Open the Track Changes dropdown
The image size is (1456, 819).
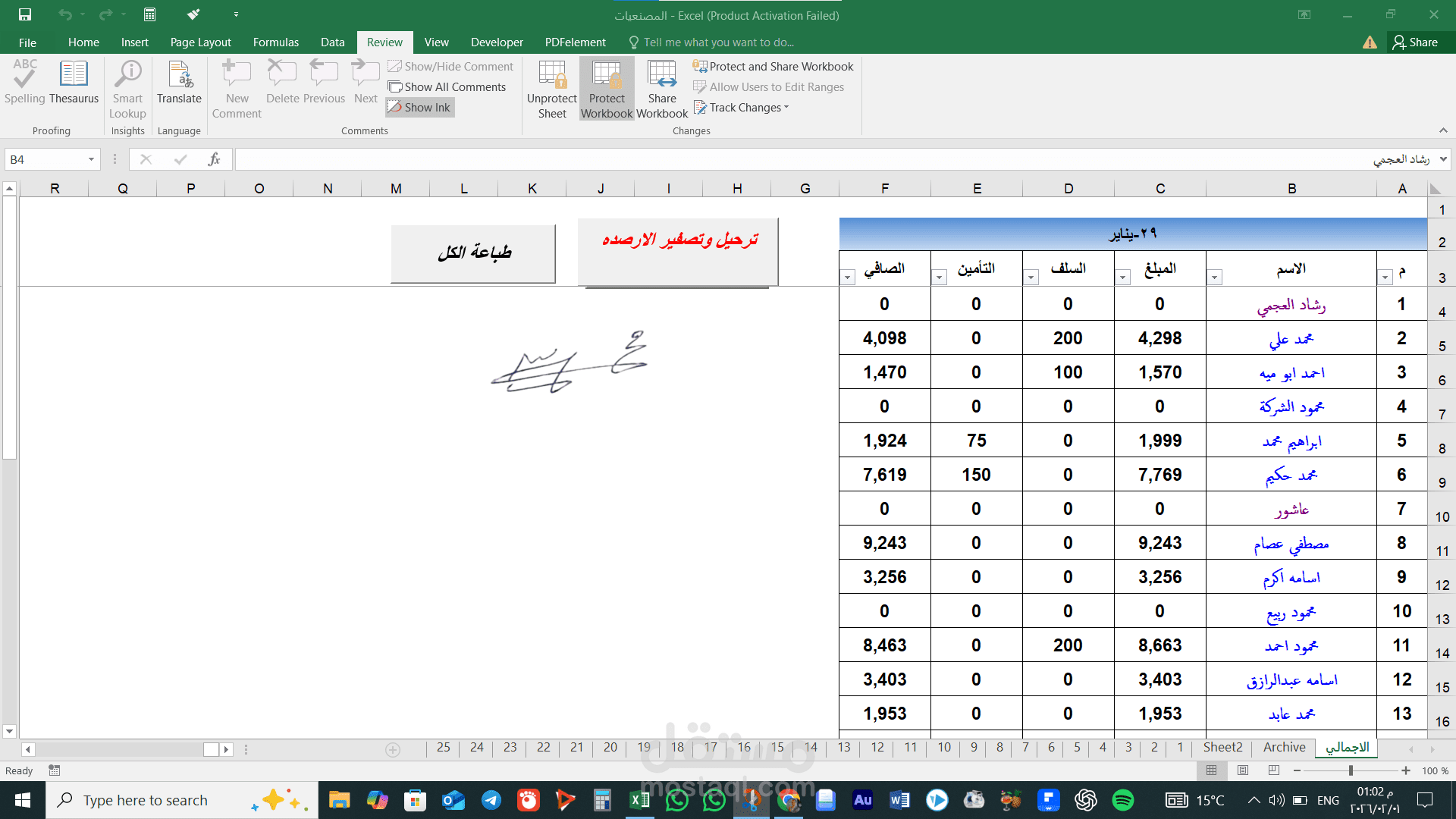[x=741, y=107]
